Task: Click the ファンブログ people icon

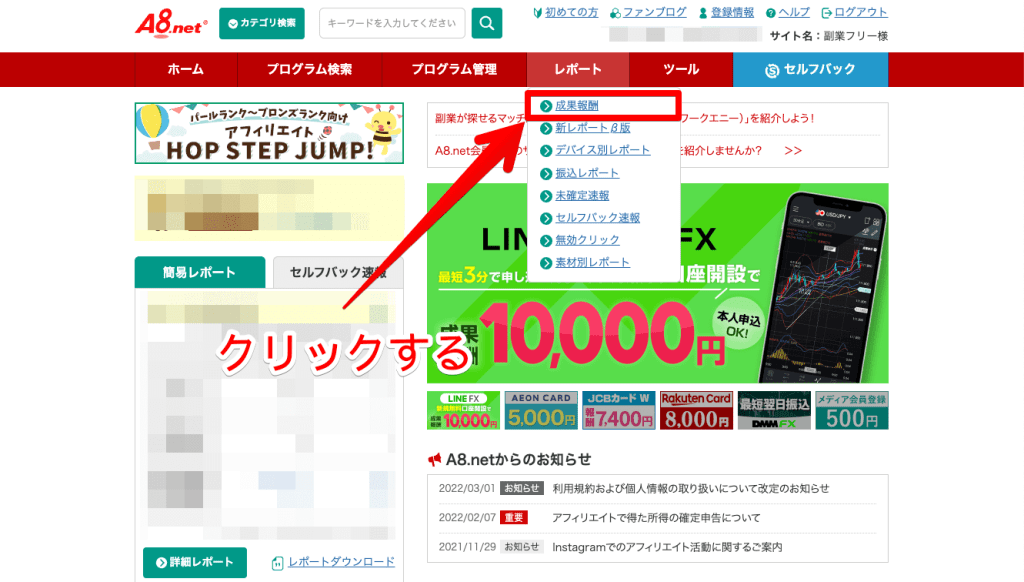Action: tap(615, 13)
